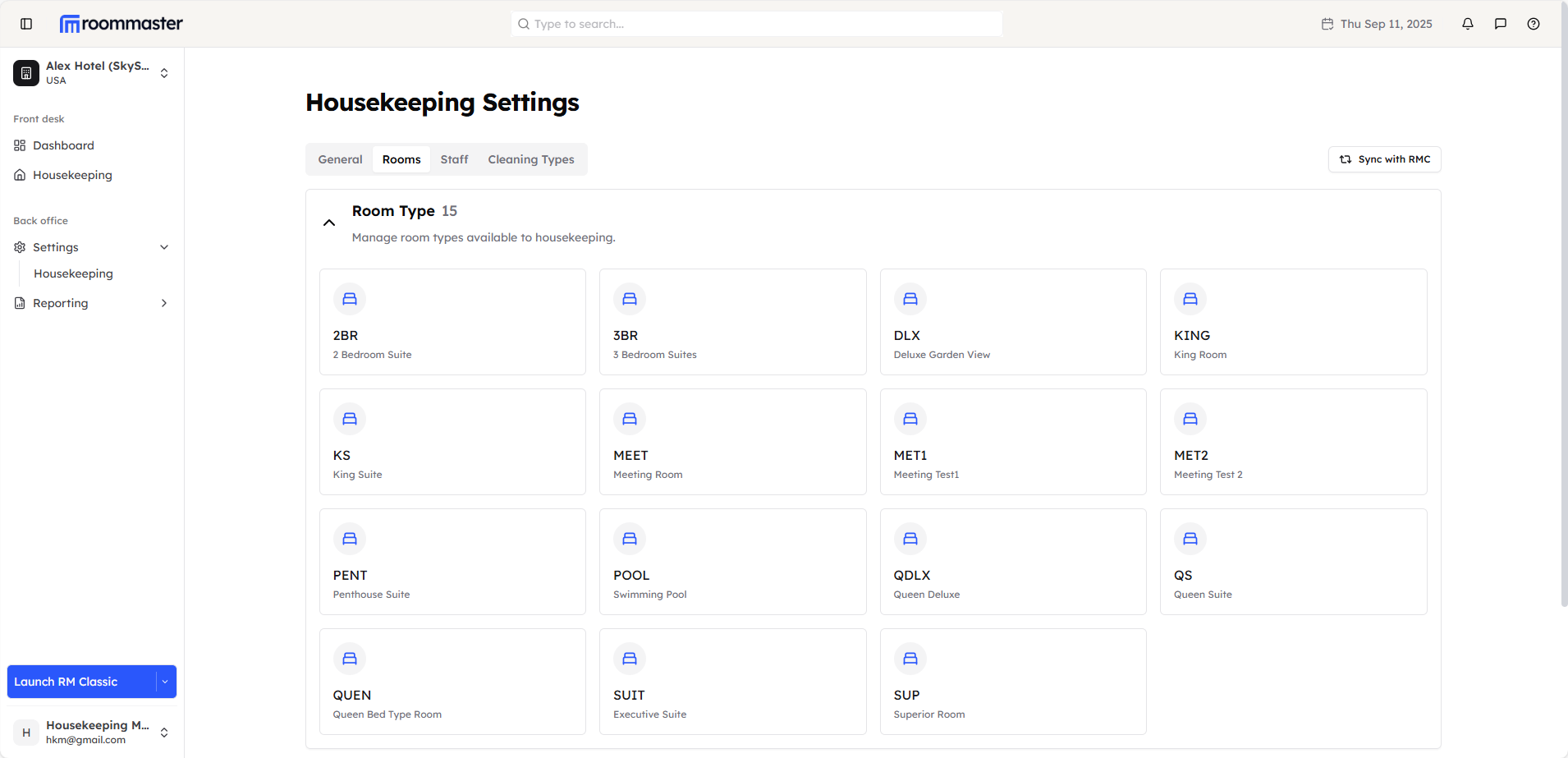This screenshot has width=1568, height=758.
Task: Click Sync with RMC button
Action: [1384, 159]
